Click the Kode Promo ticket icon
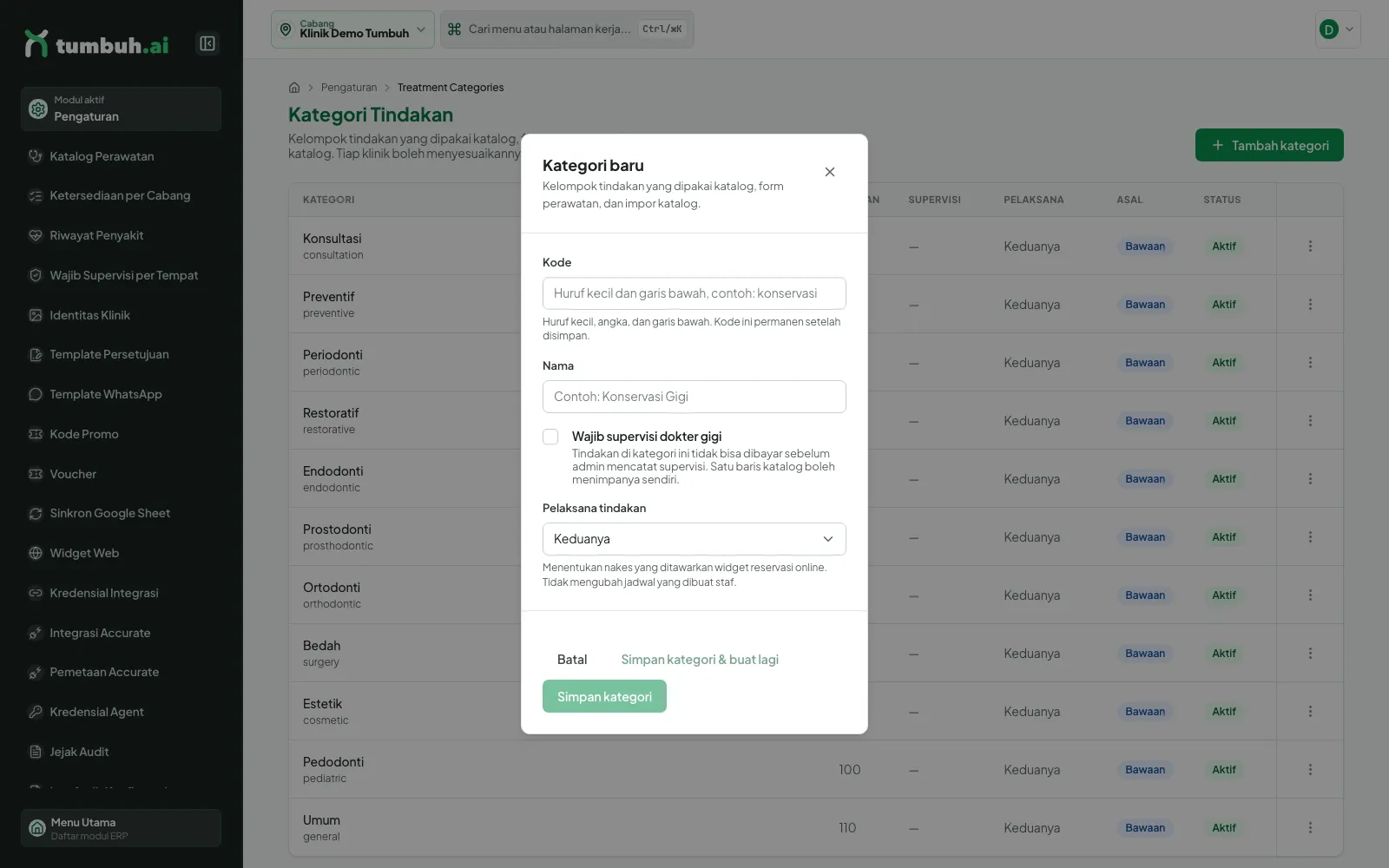Viewport: 1389px width, 868px height. [x=36, y=434]
